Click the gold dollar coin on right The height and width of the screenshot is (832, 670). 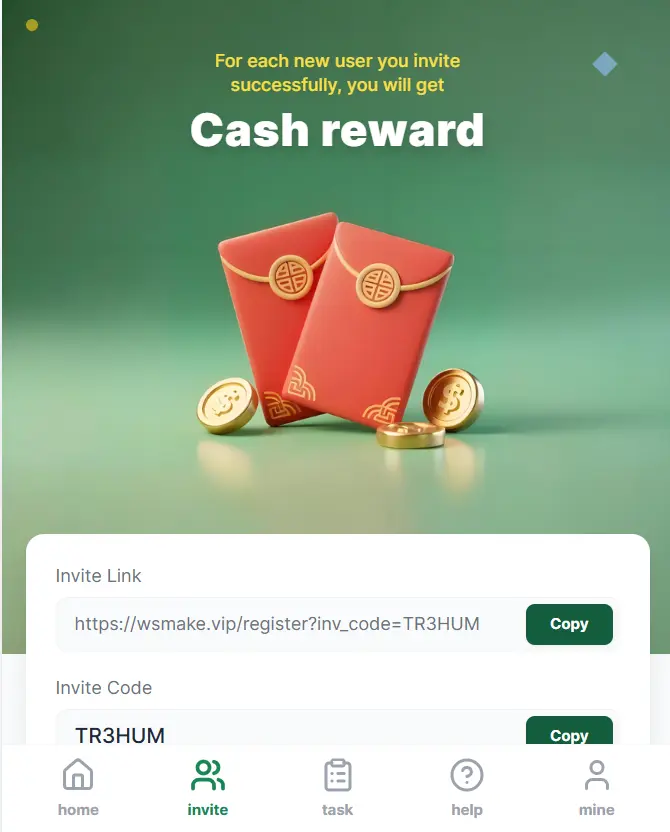(453, 399)
